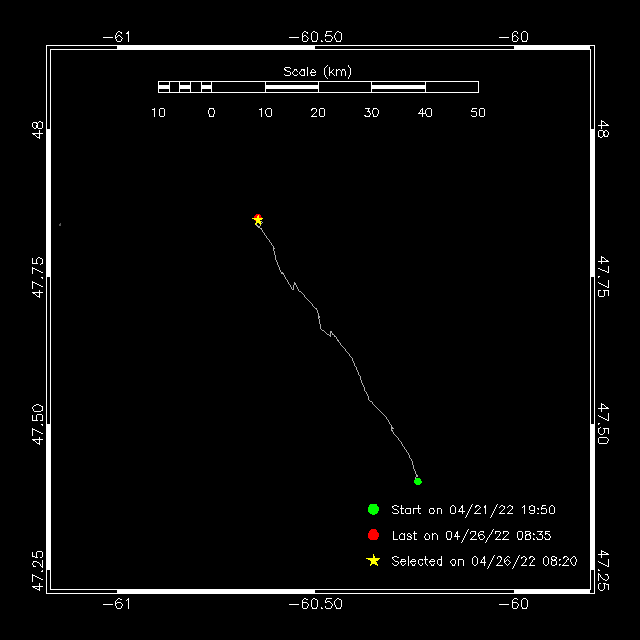Screen dimensions: 640x640
Task: Click the scale bar graphic
Action: click(x=318, y=87)
